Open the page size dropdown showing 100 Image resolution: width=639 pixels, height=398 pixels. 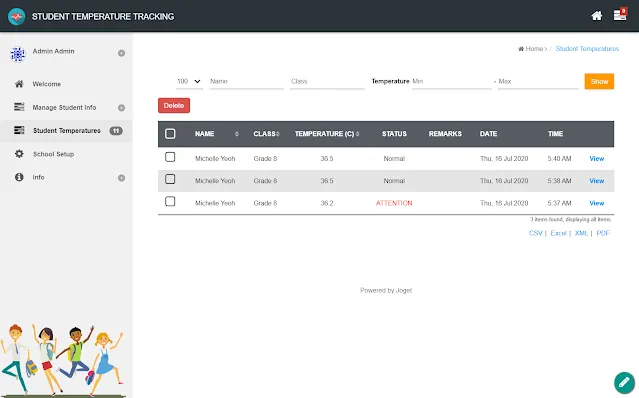point(189,81)
